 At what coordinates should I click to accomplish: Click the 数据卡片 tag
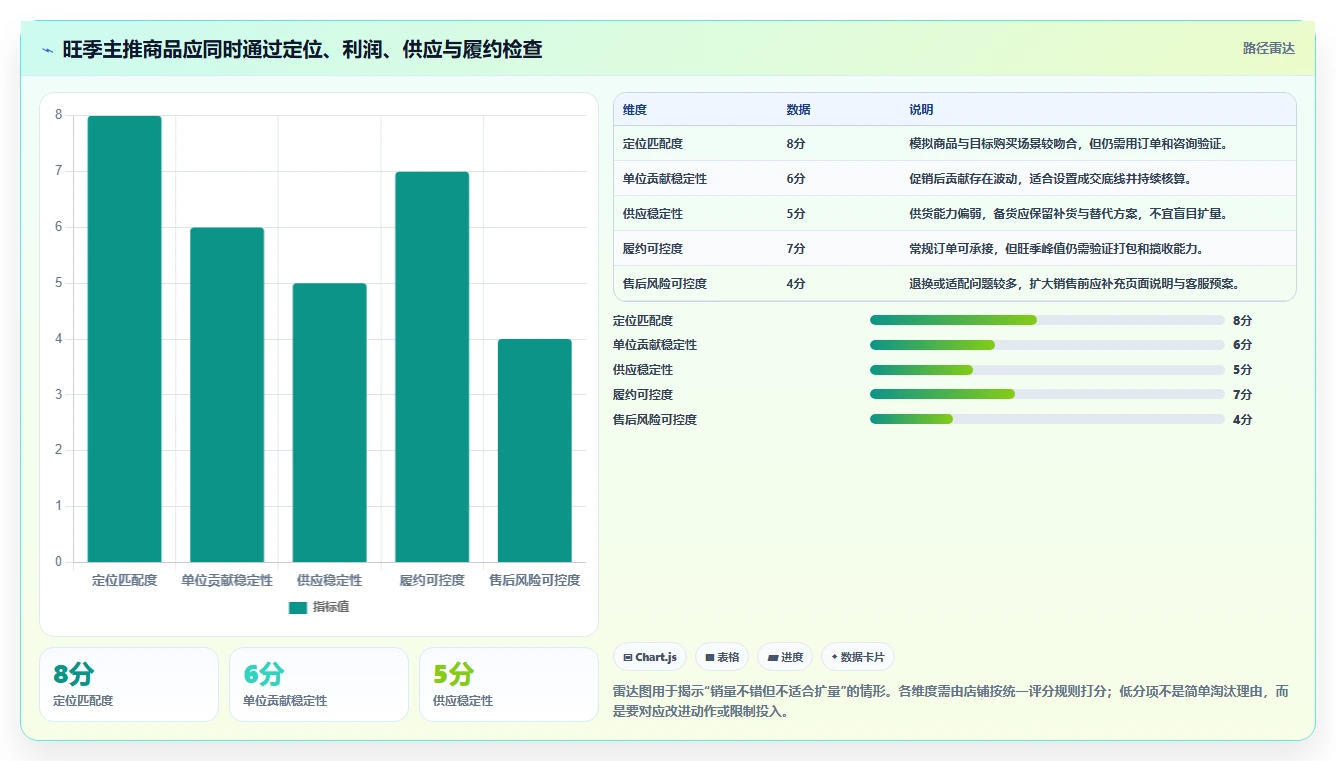[x=858, y=657]
